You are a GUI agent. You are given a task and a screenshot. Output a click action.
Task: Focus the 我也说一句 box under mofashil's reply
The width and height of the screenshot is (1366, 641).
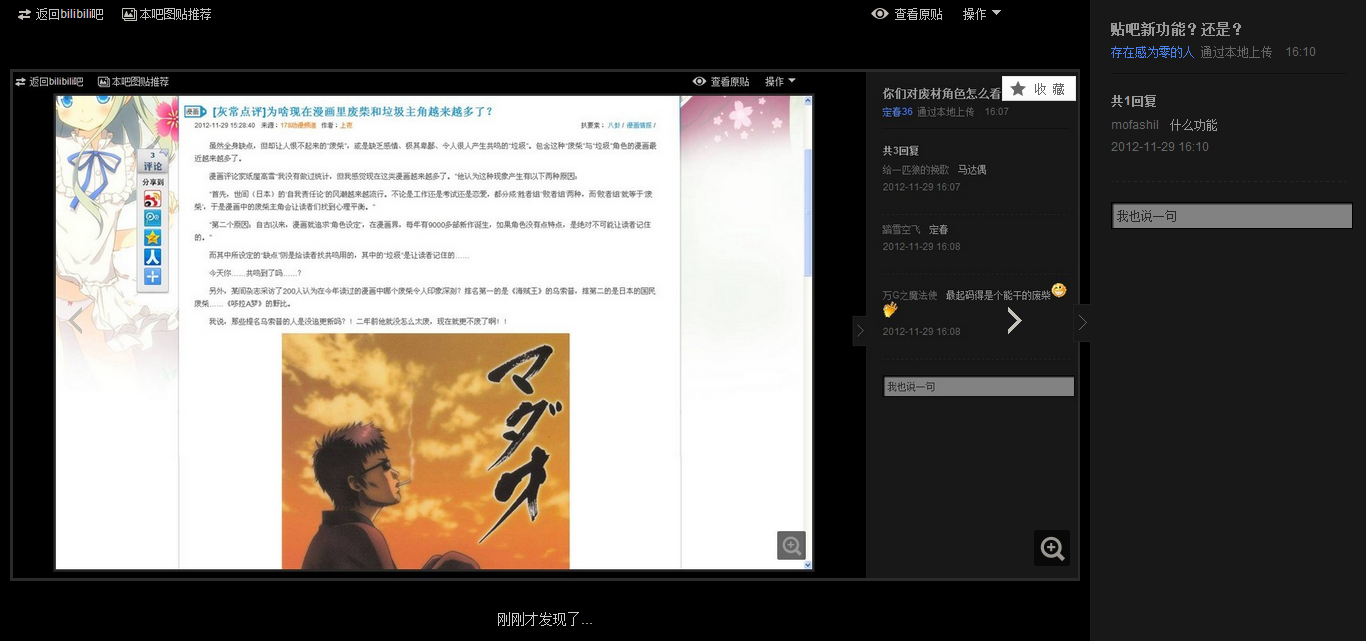pyautogui.click(x=1232, y=216)
